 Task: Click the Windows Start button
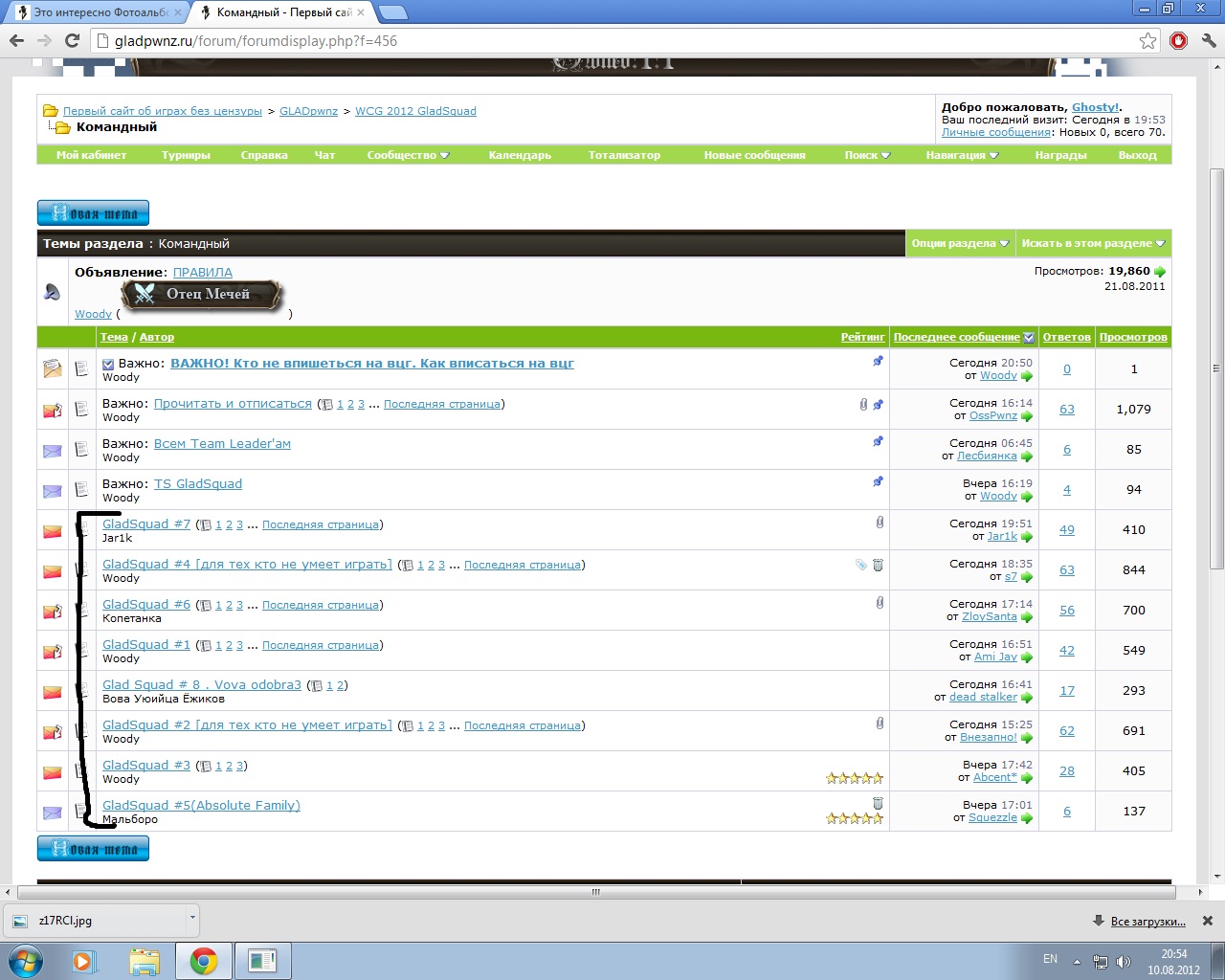pyautogui.click(x=25, y=961)
